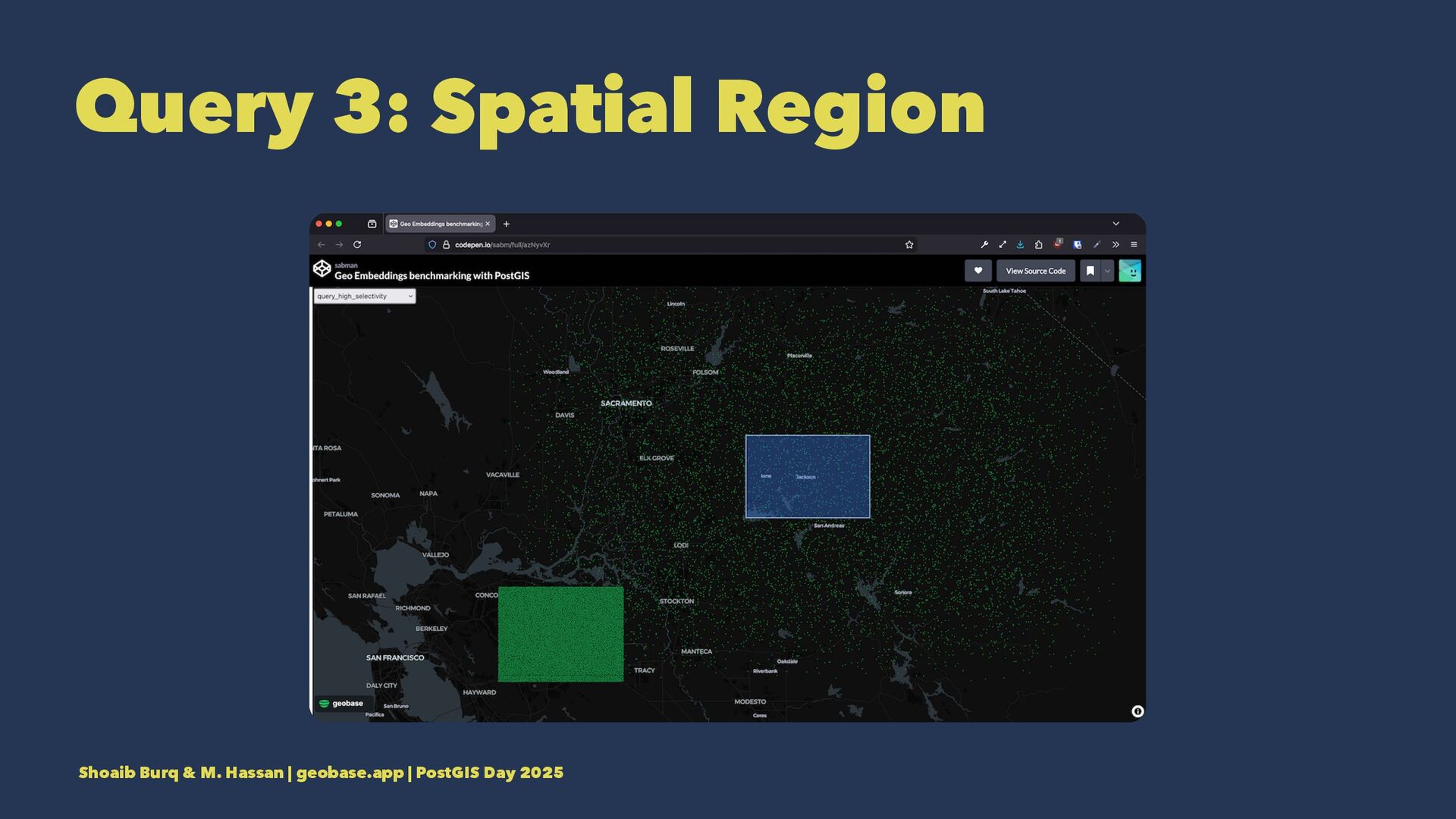
Task: Click the View Source Code button
Action: (1035, 271)
